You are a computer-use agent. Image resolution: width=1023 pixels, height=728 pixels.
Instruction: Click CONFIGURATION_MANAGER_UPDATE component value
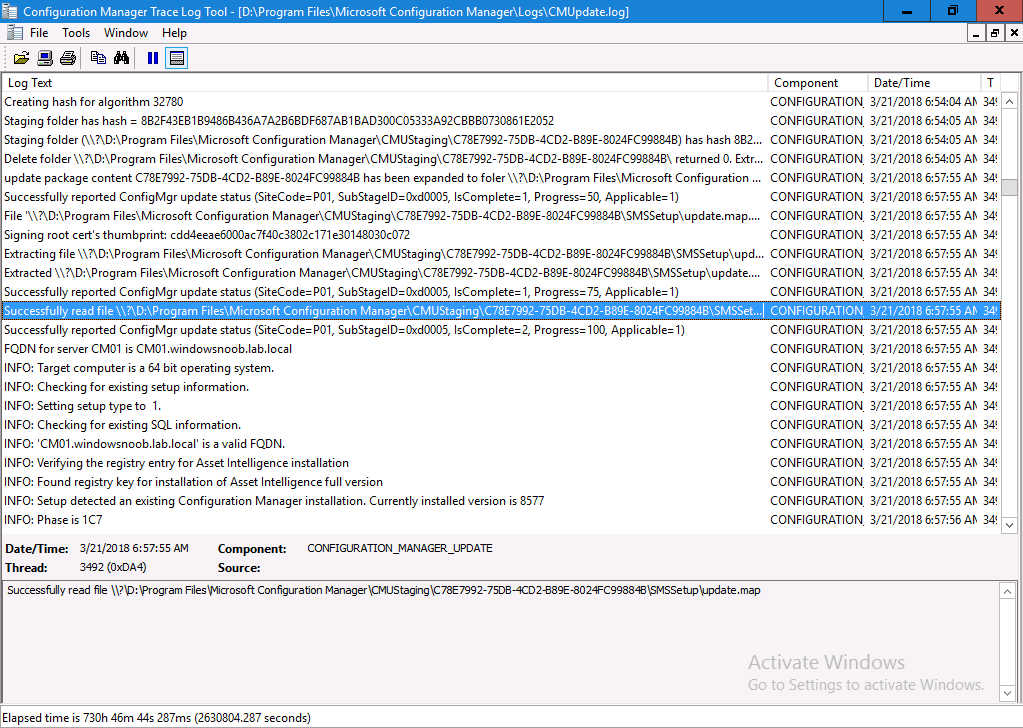(x=400, y=548)
